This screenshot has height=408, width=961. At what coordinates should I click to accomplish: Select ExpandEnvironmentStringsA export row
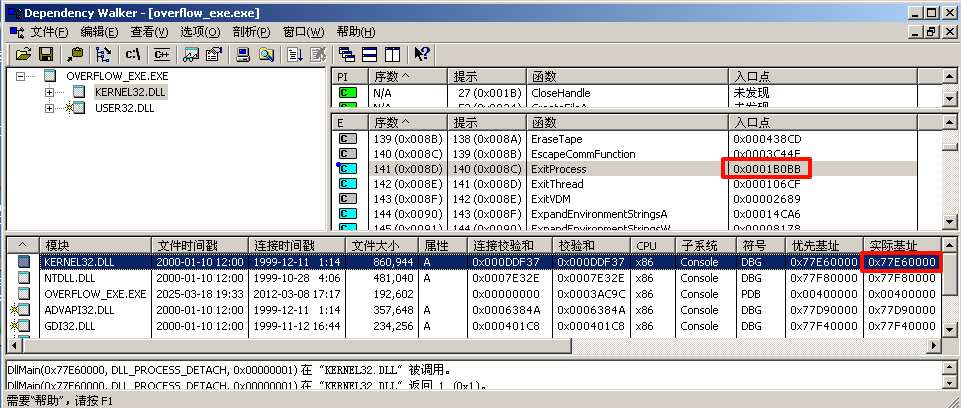pyautogui.click(x=624, y=214)
